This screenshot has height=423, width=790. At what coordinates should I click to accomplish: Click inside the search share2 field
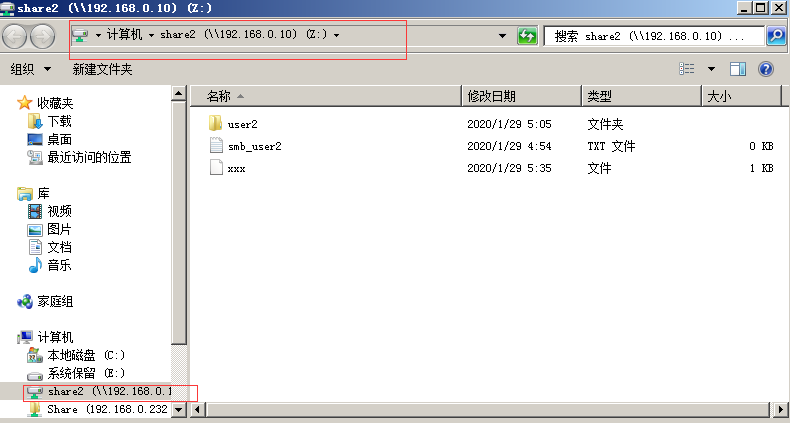pos(650,36)
